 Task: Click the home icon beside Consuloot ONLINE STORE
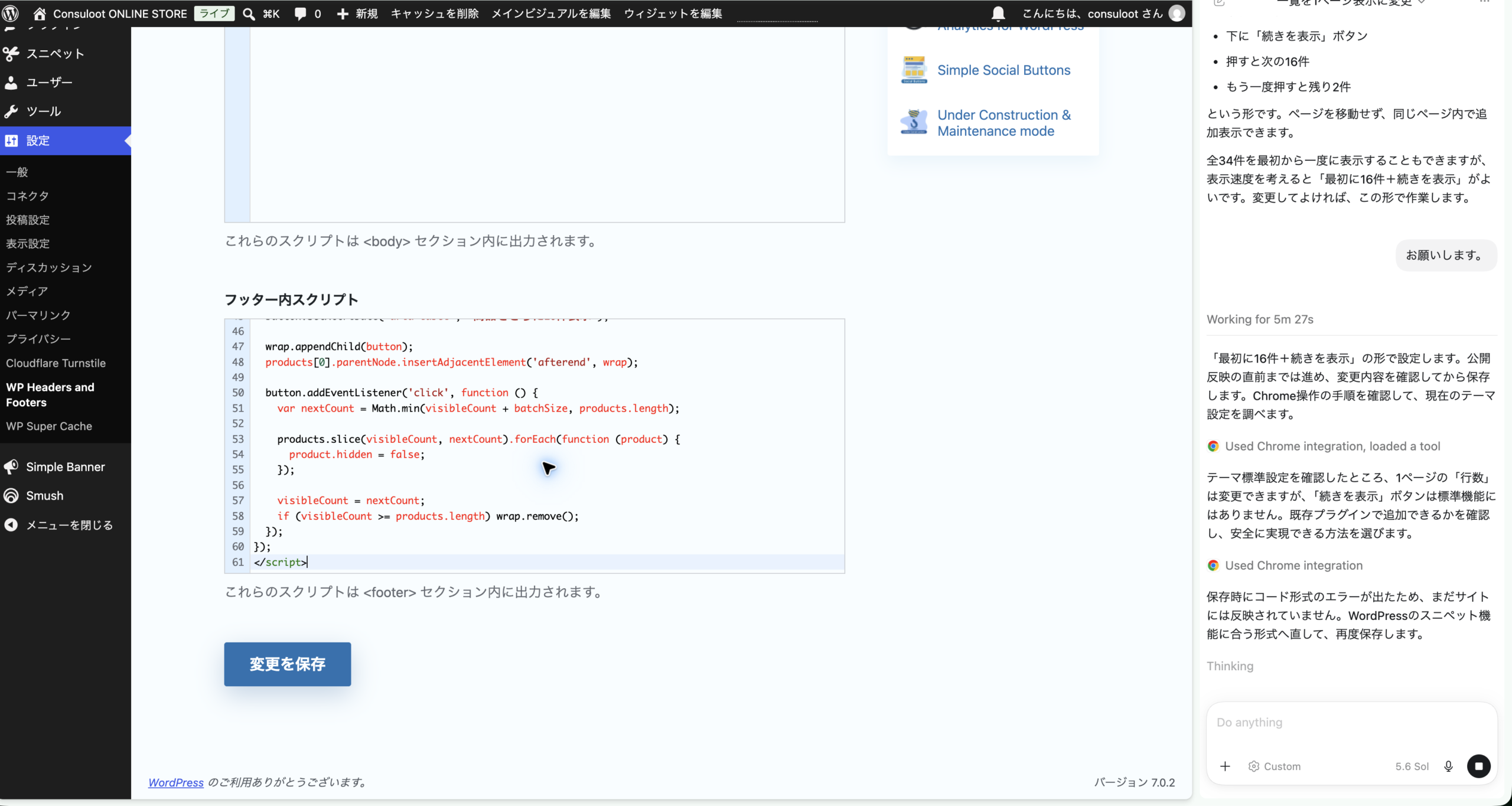point(40,13)
